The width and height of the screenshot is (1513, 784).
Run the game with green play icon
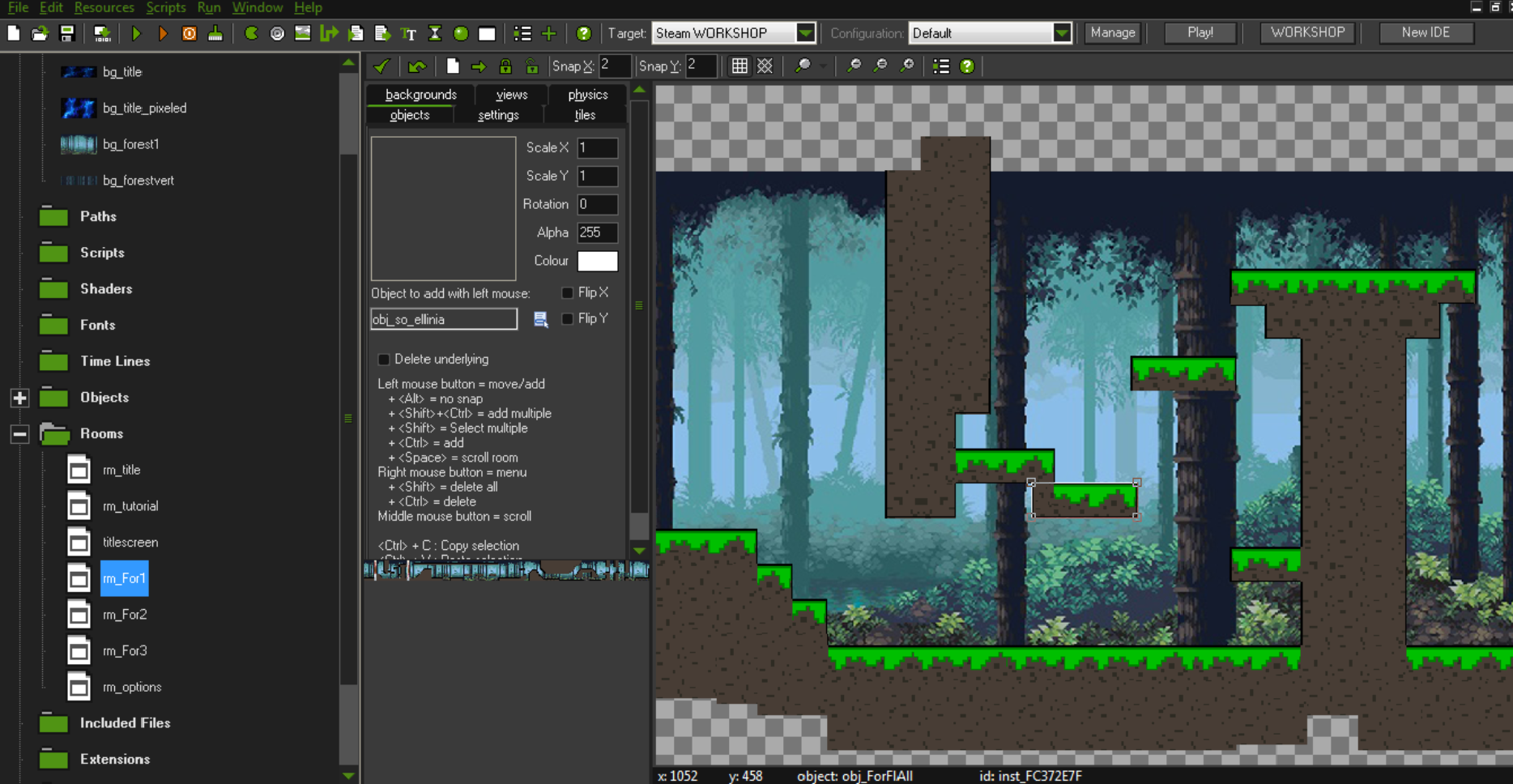point(136,33)
